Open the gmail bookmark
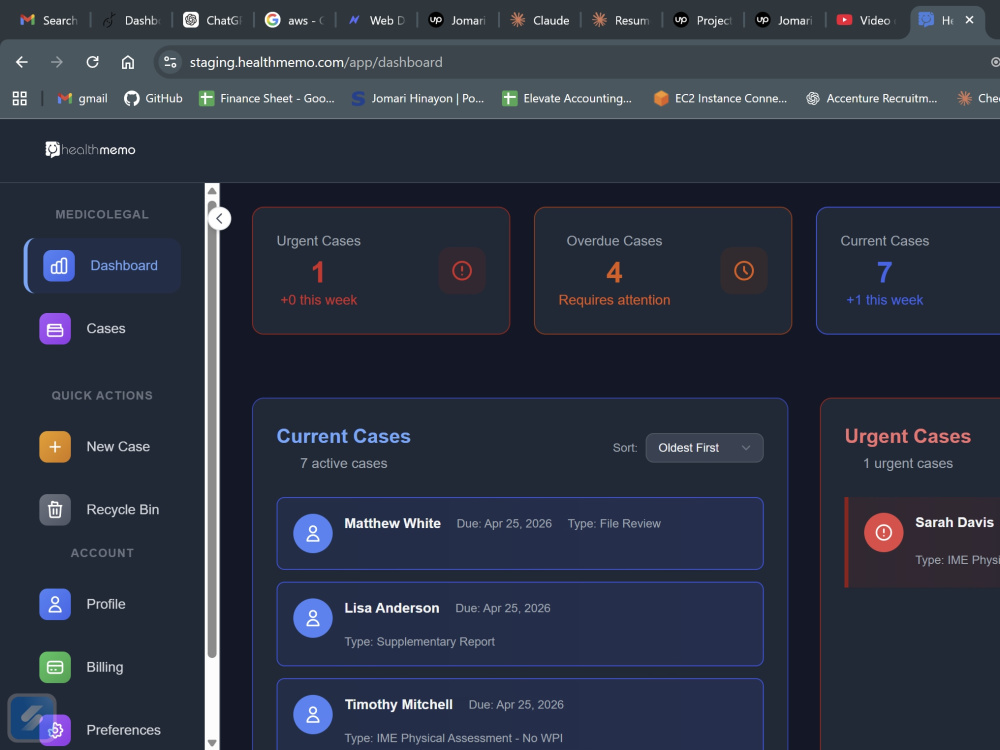This screenshot has height=750, width=1000. pyautogui.click(x=82, y=98)
